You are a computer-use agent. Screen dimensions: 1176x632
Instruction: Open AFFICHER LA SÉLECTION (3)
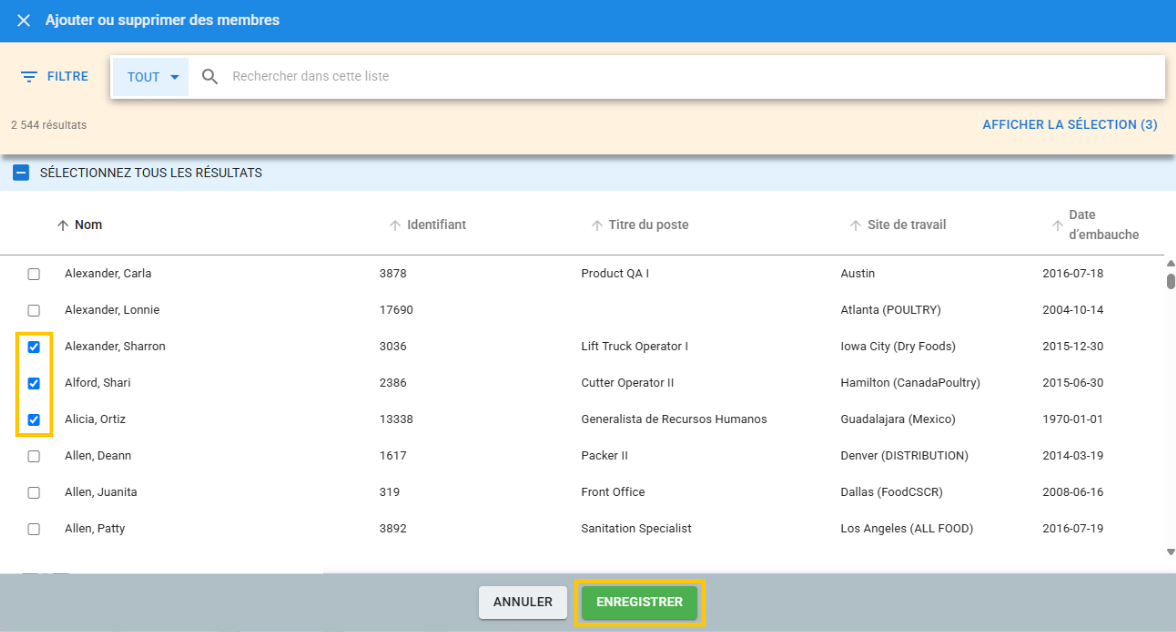click(1069, 124)
